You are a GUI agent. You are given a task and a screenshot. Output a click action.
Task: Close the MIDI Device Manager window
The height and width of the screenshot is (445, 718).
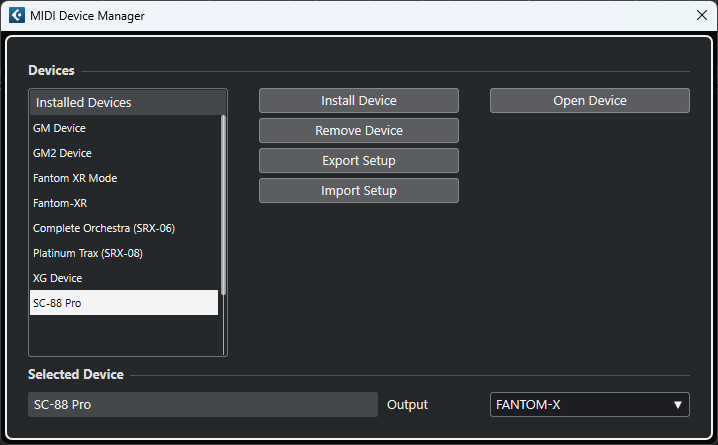click(702, 15)
